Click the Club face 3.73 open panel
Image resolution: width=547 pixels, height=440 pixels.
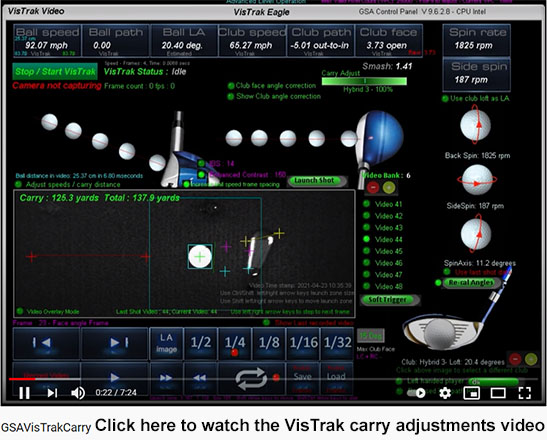click(x=389, y=40)
